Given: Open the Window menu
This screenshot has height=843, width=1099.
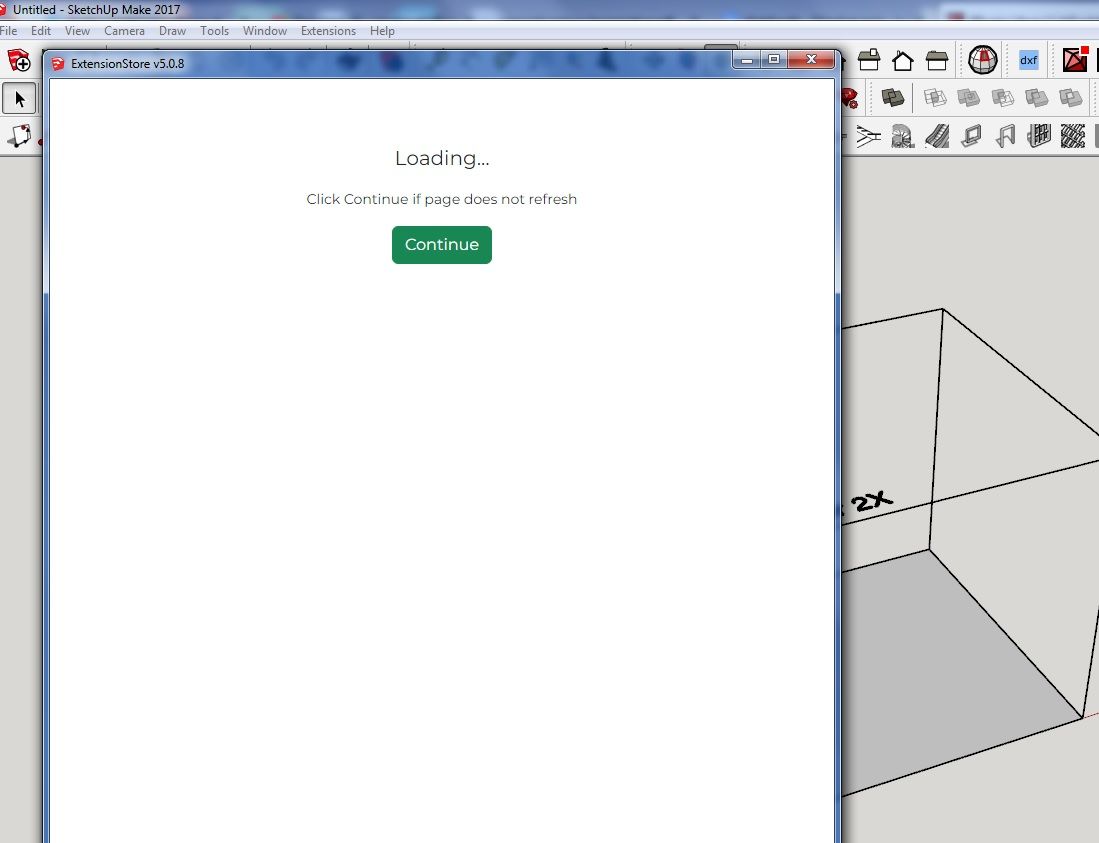Looking at the screenshot, I should (x=265, y=31).
